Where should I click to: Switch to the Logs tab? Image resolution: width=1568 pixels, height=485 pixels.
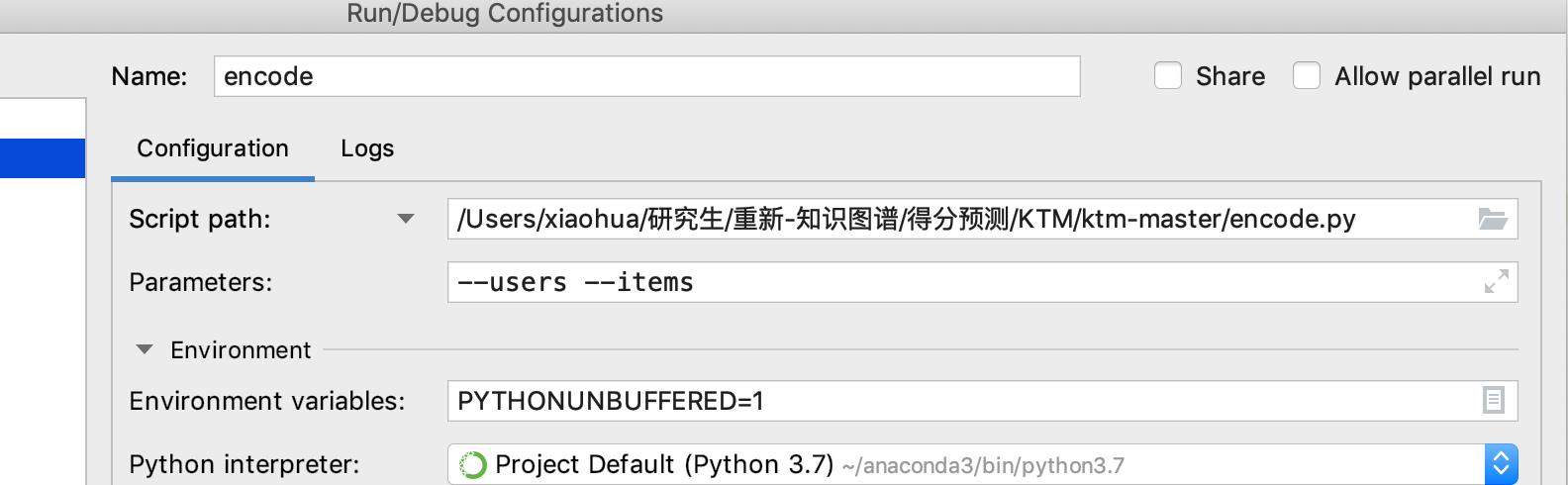click(x=367, y=148)
